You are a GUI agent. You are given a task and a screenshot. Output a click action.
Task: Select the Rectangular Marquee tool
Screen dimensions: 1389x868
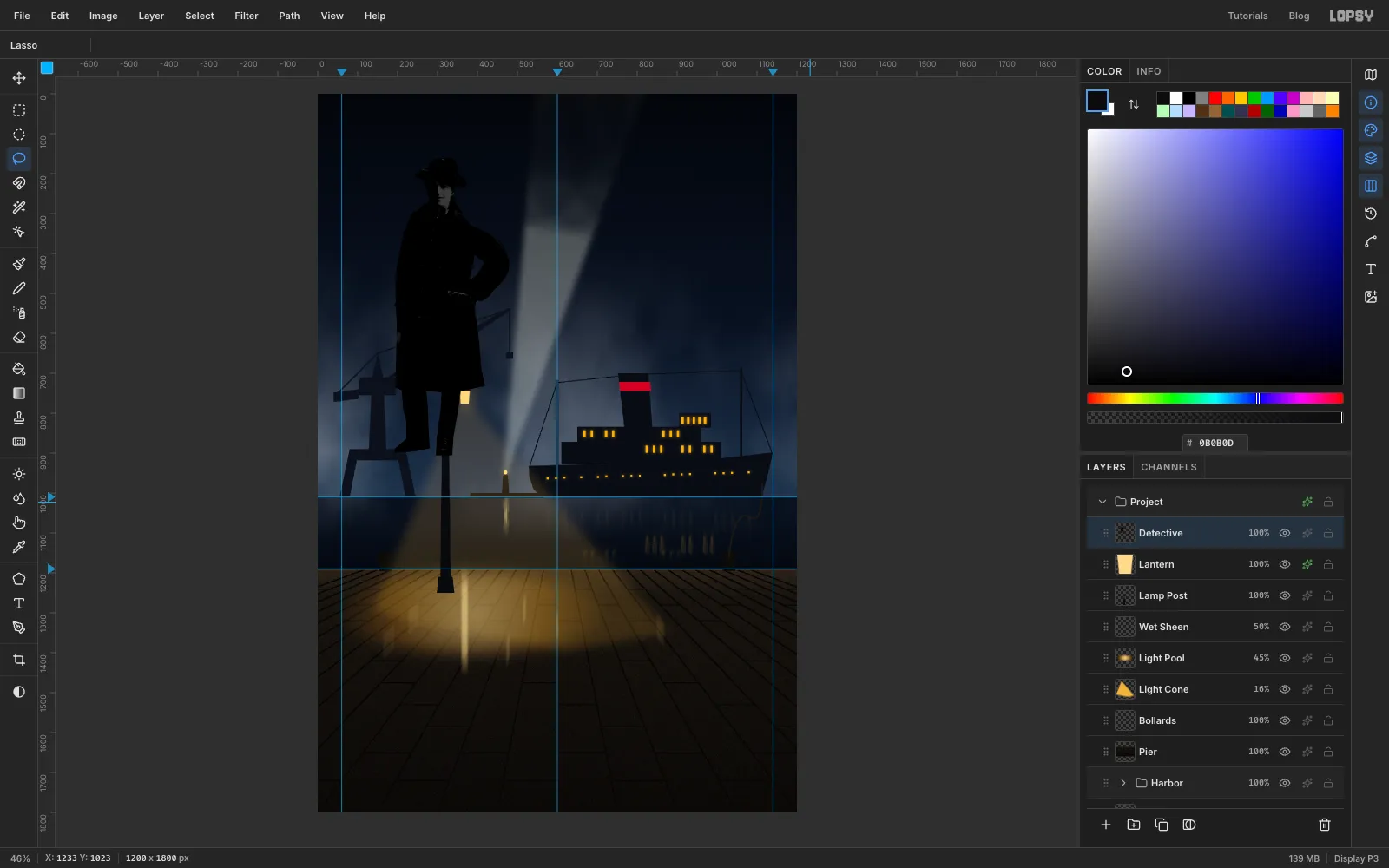(19, 110)
